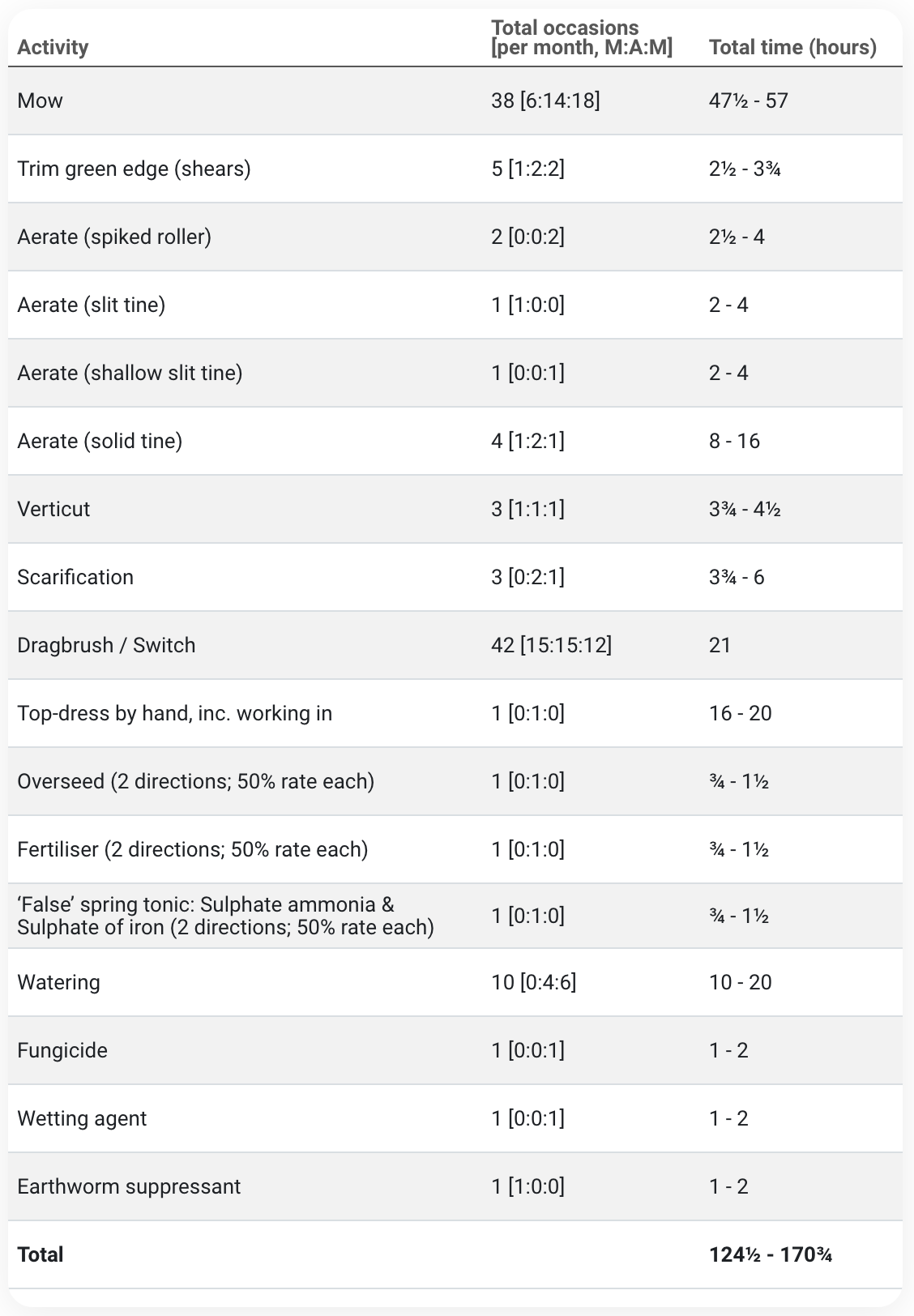Screen dimensions: 914x1316
Task: Select the Top-dress by hand row label
Action: 174,713
